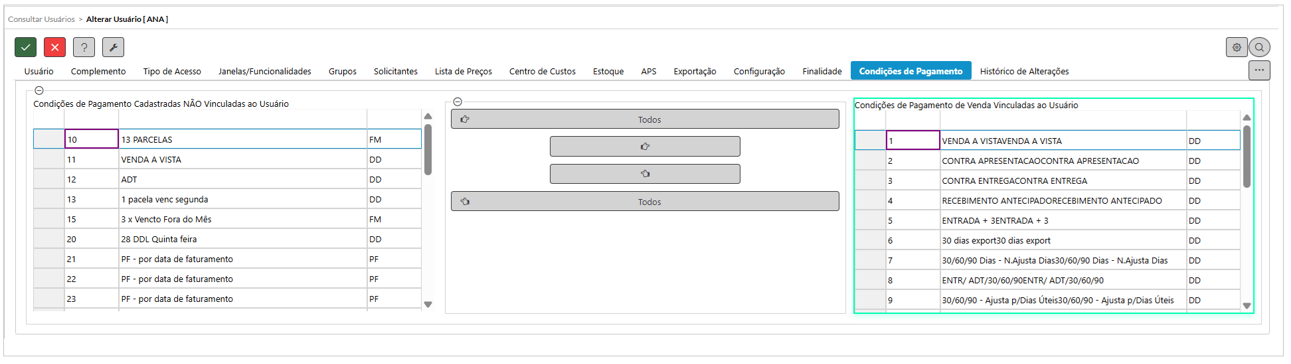
Task: Collapse the unlinked payment conditions panel
Action: [x=38, y=91]
